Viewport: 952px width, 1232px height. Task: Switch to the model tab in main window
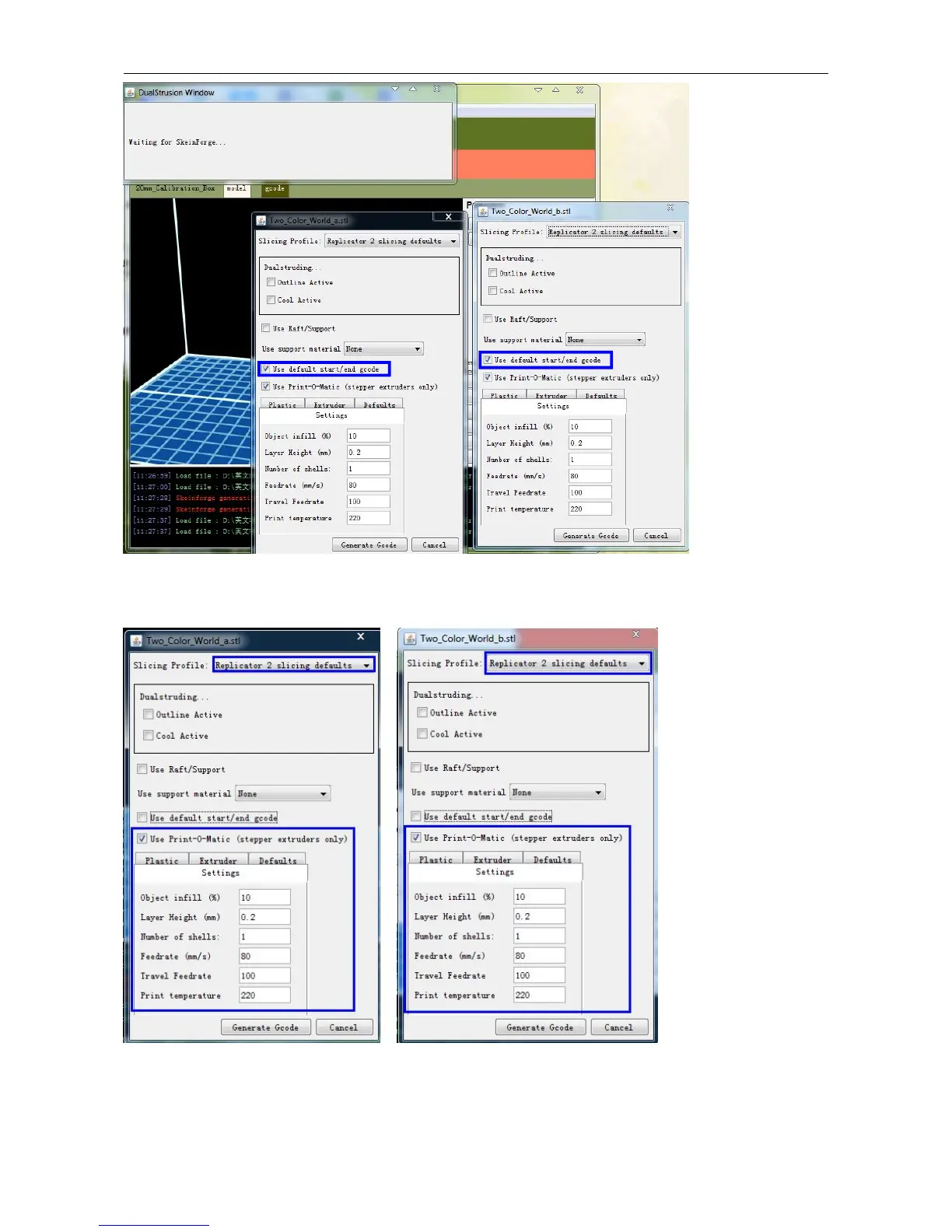(236, 189)
